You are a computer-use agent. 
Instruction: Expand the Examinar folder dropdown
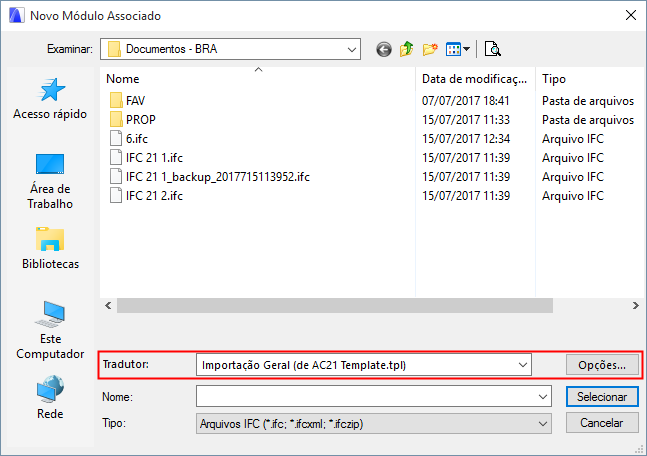(351, 48)
